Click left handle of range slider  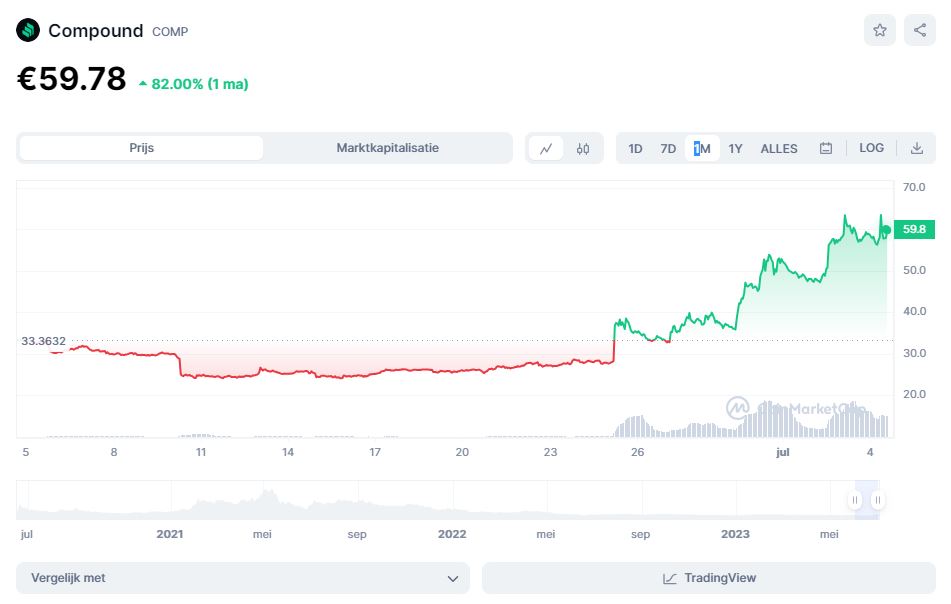855,500
